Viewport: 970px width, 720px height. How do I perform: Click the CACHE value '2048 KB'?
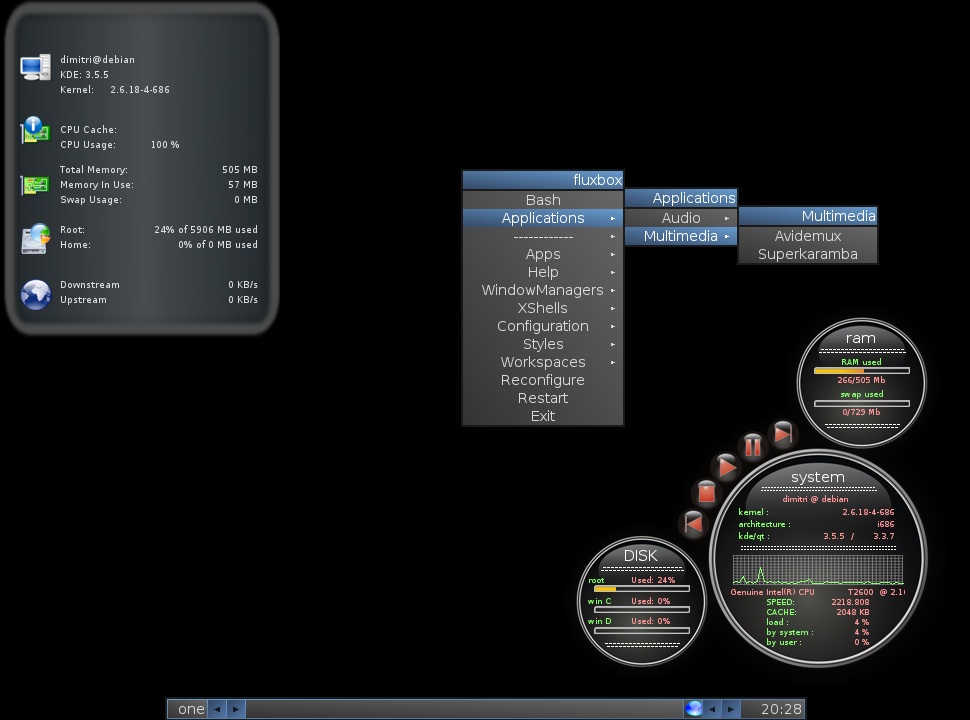(852, 612)
